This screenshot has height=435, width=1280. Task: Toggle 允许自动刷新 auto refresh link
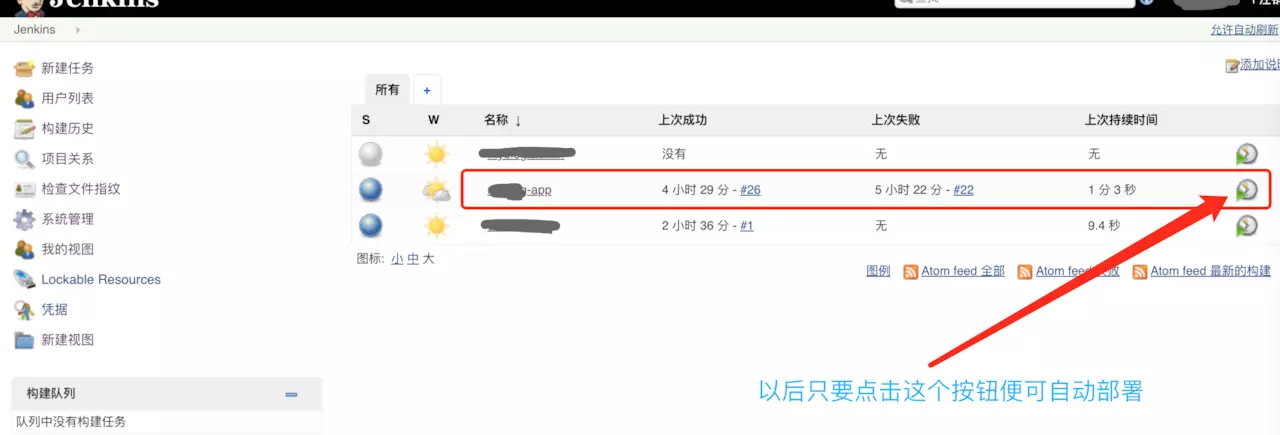pos(1244,30)
